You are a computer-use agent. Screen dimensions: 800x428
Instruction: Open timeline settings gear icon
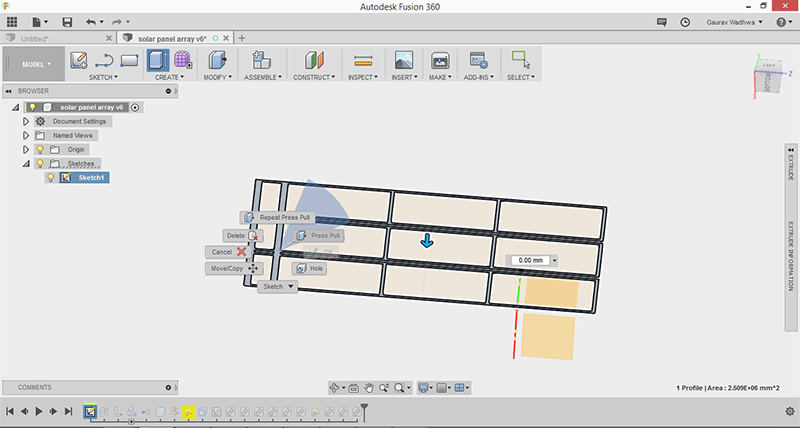point(789,411)
